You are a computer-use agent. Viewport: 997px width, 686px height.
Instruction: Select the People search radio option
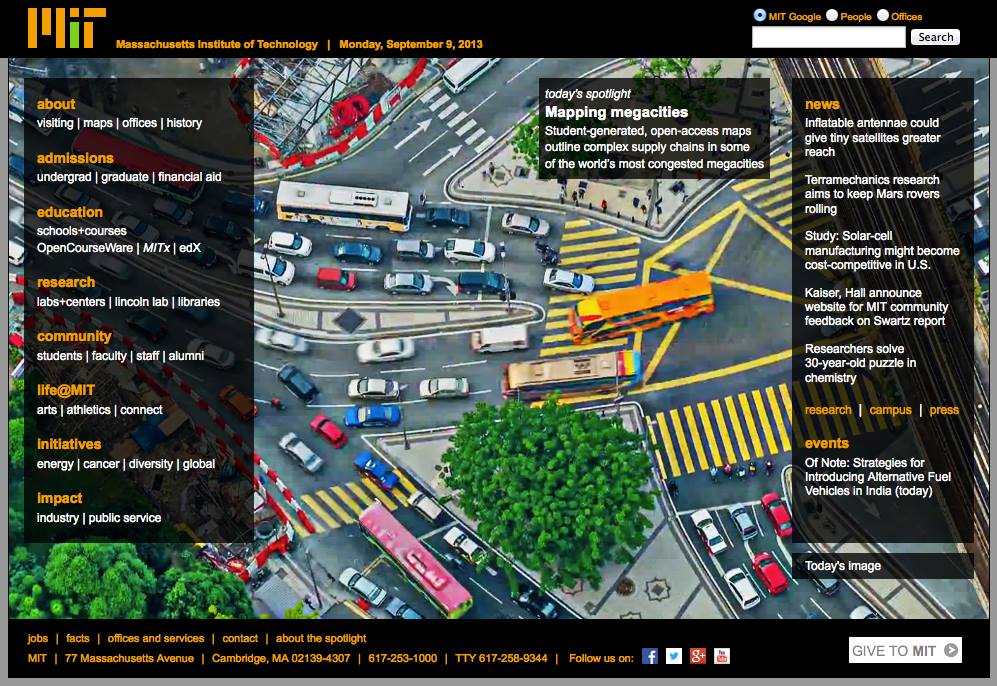(832, 15)
